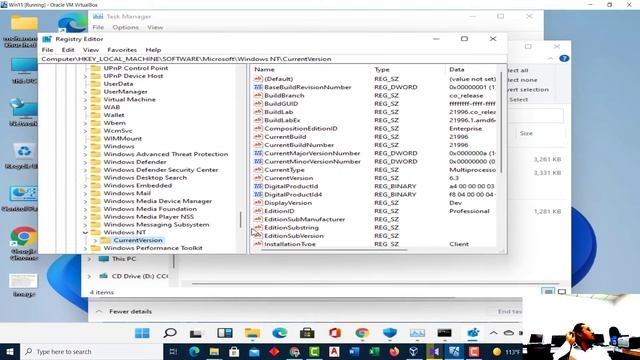Open the black terminal icon on the Windows 11 taskbar
Viewport: 640px width, 360px height.
444,333
